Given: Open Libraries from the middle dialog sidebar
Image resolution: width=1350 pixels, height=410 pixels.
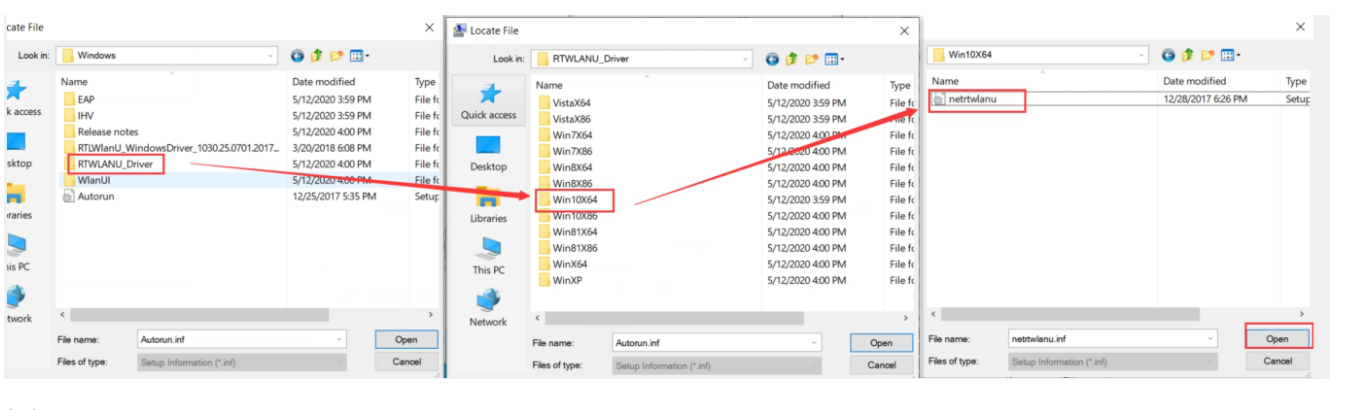Looking at the screenshot, I should coord(488,204).
